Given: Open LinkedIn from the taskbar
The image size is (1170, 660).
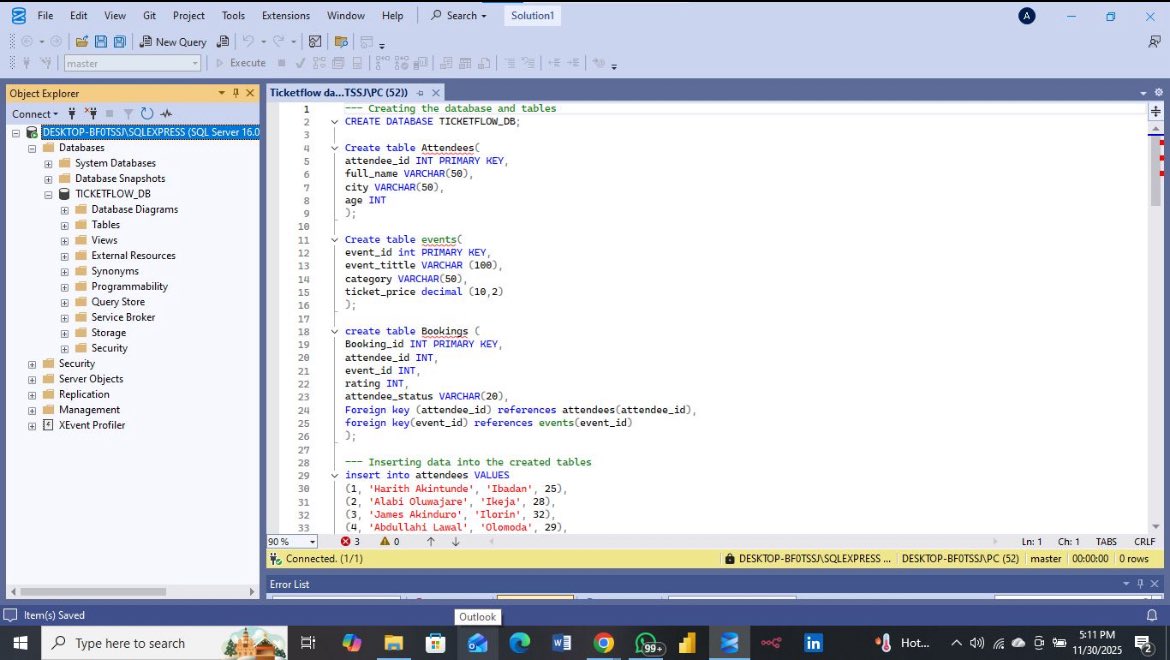Looking at the screenshot, I should pos(813,643).
